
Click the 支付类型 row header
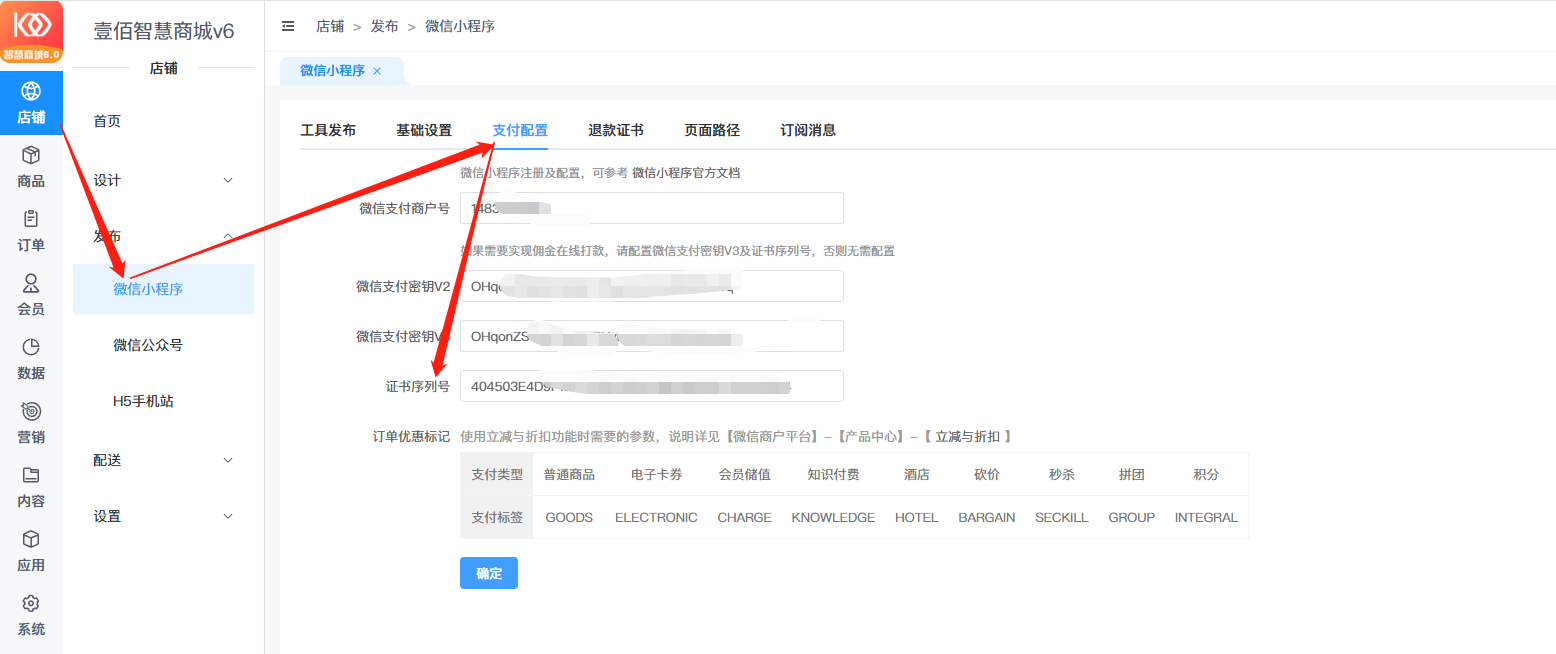[497, 474]
